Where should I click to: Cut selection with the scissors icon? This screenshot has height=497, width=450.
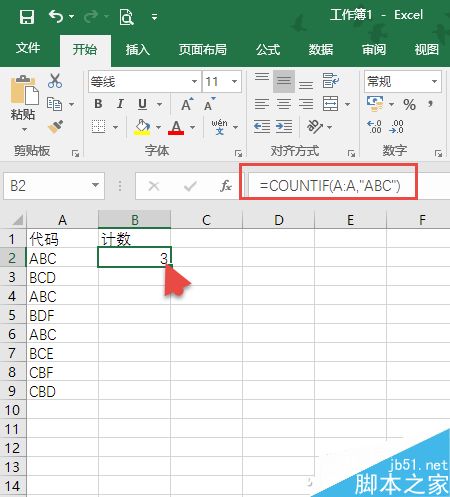pyautogui.click(x=55, y=81)
